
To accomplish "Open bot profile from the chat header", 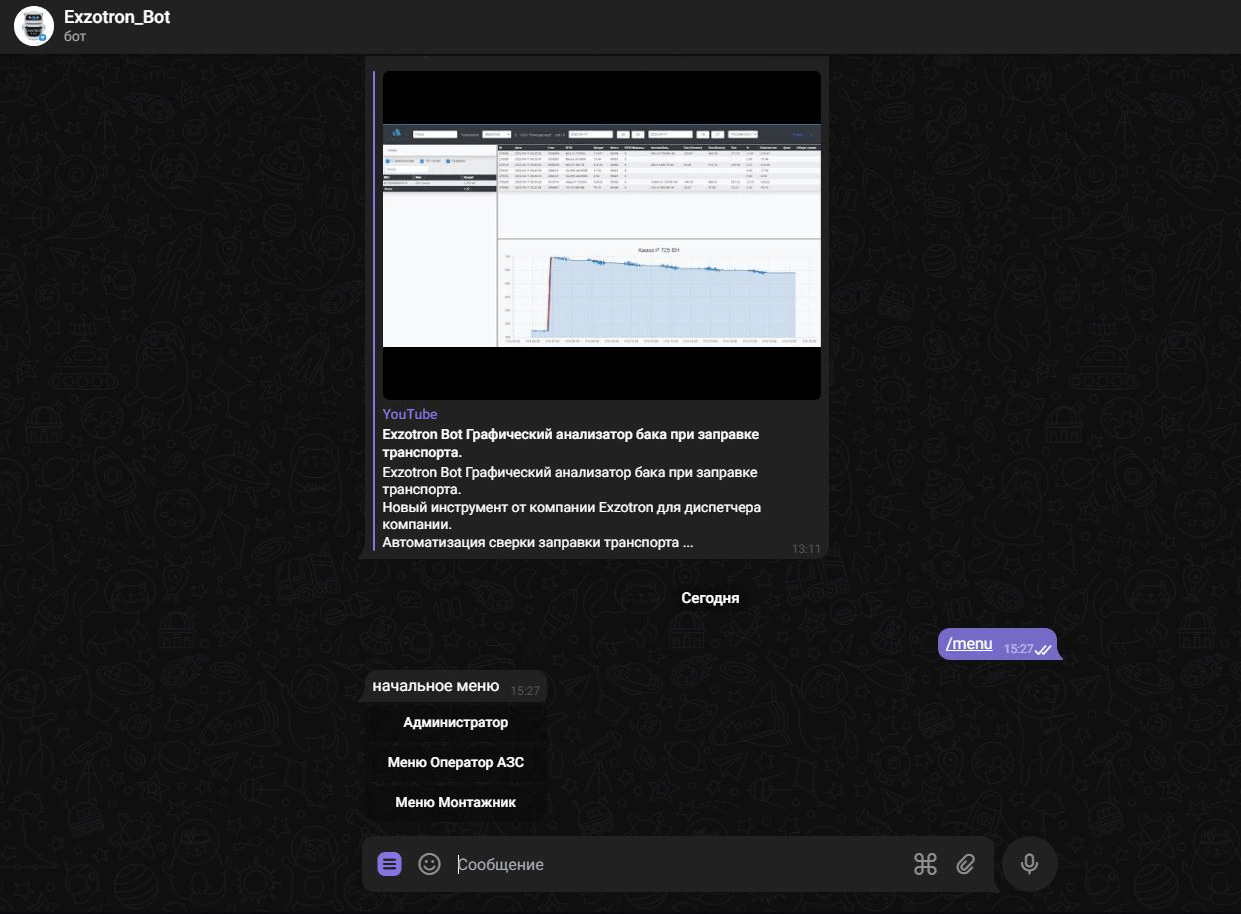I will (x=118, y=16).
